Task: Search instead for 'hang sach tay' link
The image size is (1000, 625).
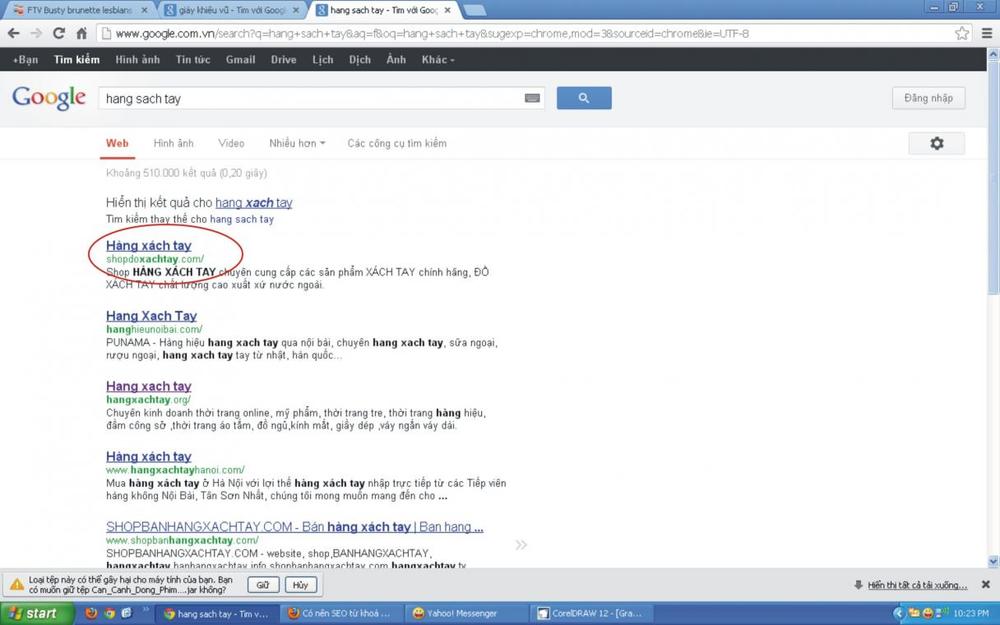Action: [242, 219]
